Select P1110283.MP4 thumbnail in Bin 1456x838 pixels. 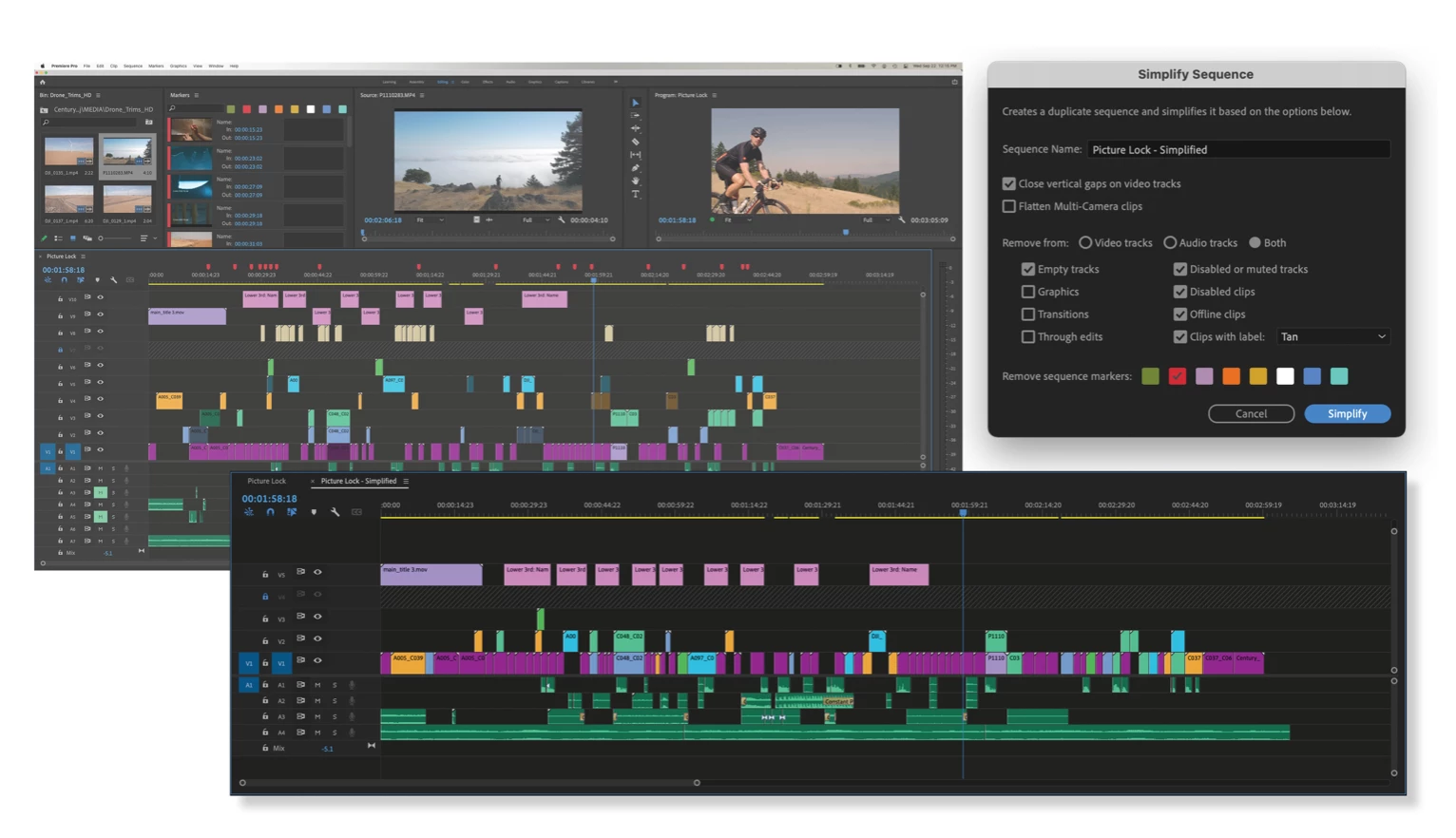(127, 154)
